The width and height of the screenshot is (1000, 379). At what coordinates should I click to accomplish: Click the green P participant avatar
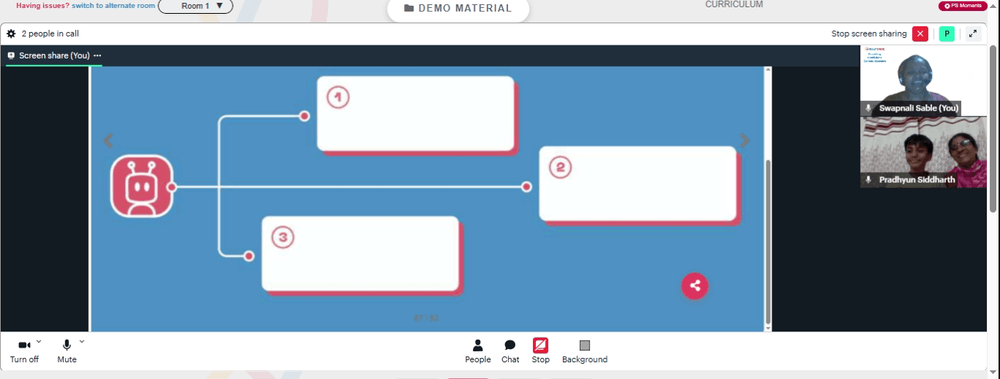[x=947, y=34]
